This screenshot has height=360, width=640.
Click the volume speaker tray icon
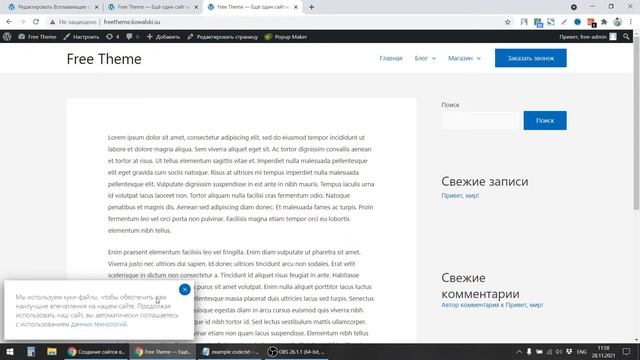(x=559, y=351)
